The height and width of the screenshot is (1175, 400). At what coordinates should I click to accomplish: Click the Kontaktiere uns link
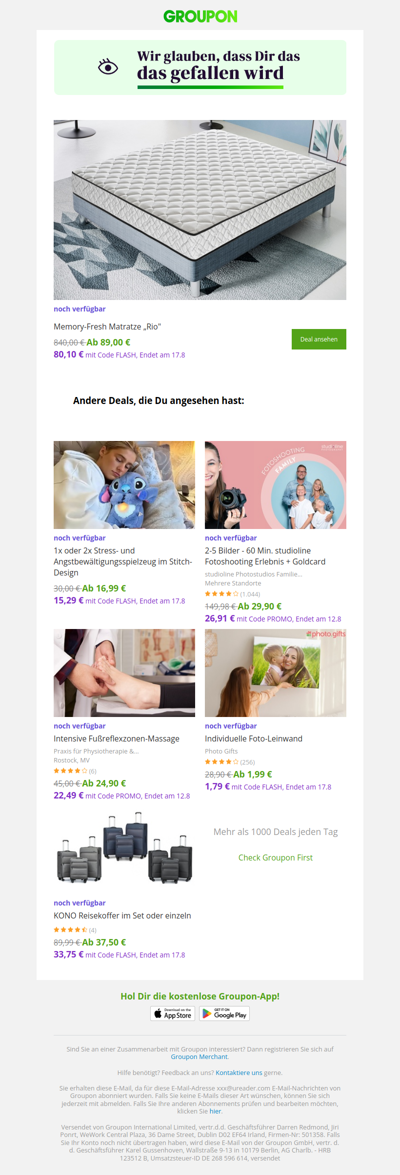tap(238, 1073)
